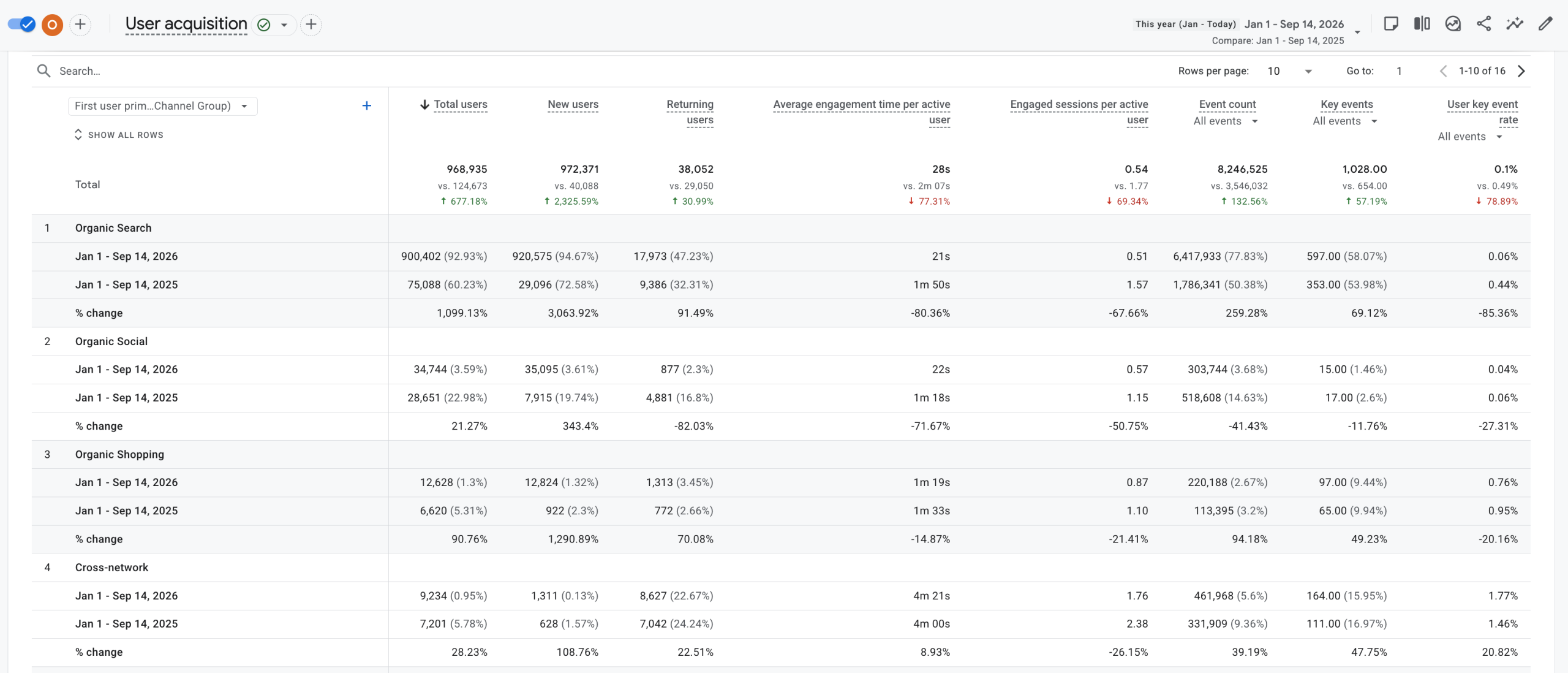Open the First user primary Channel Group dimension dropdown
The image size is (1568, 673).
pos(163,106)
